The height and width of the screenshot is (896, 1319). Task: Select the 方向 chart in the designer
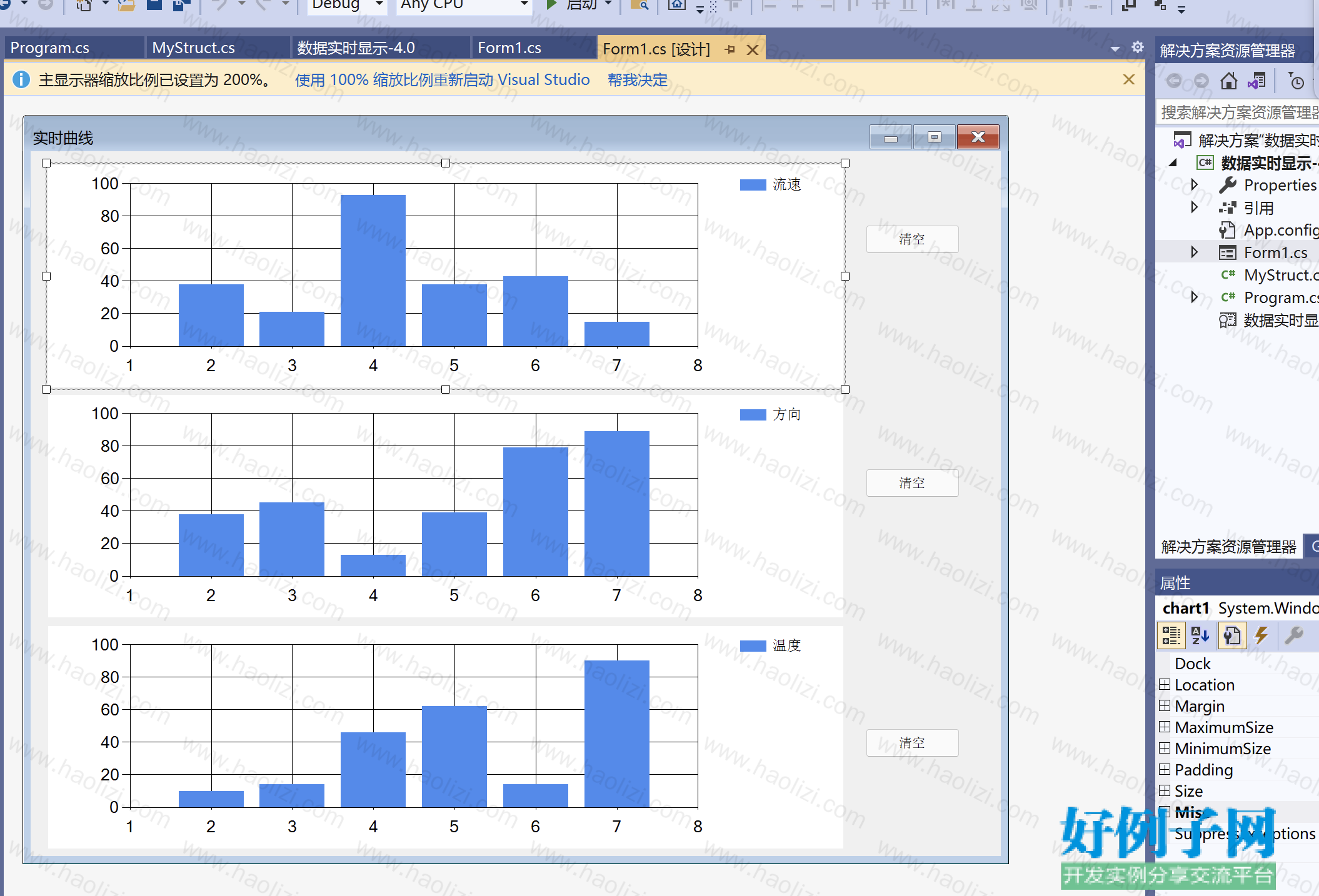(x=445, y=506)
